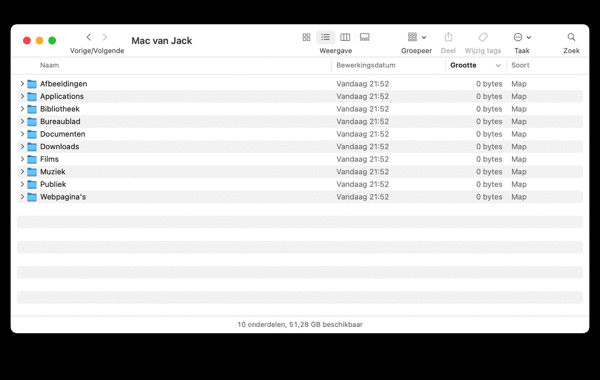Click the Bibliotheek folder icon
Image resolution: width=600 pixels, height=380 pixels.
[32, 109]
